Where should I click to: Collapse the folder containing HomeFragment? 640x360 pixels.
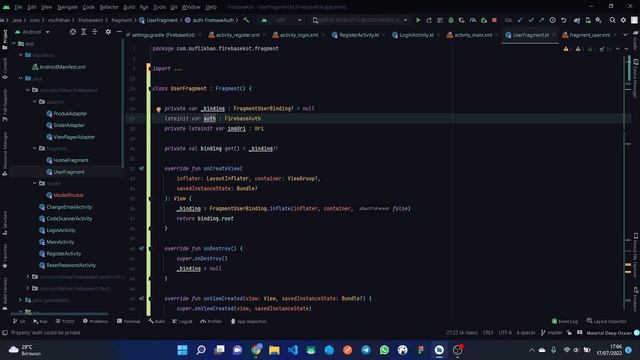(x=35, y=148)
